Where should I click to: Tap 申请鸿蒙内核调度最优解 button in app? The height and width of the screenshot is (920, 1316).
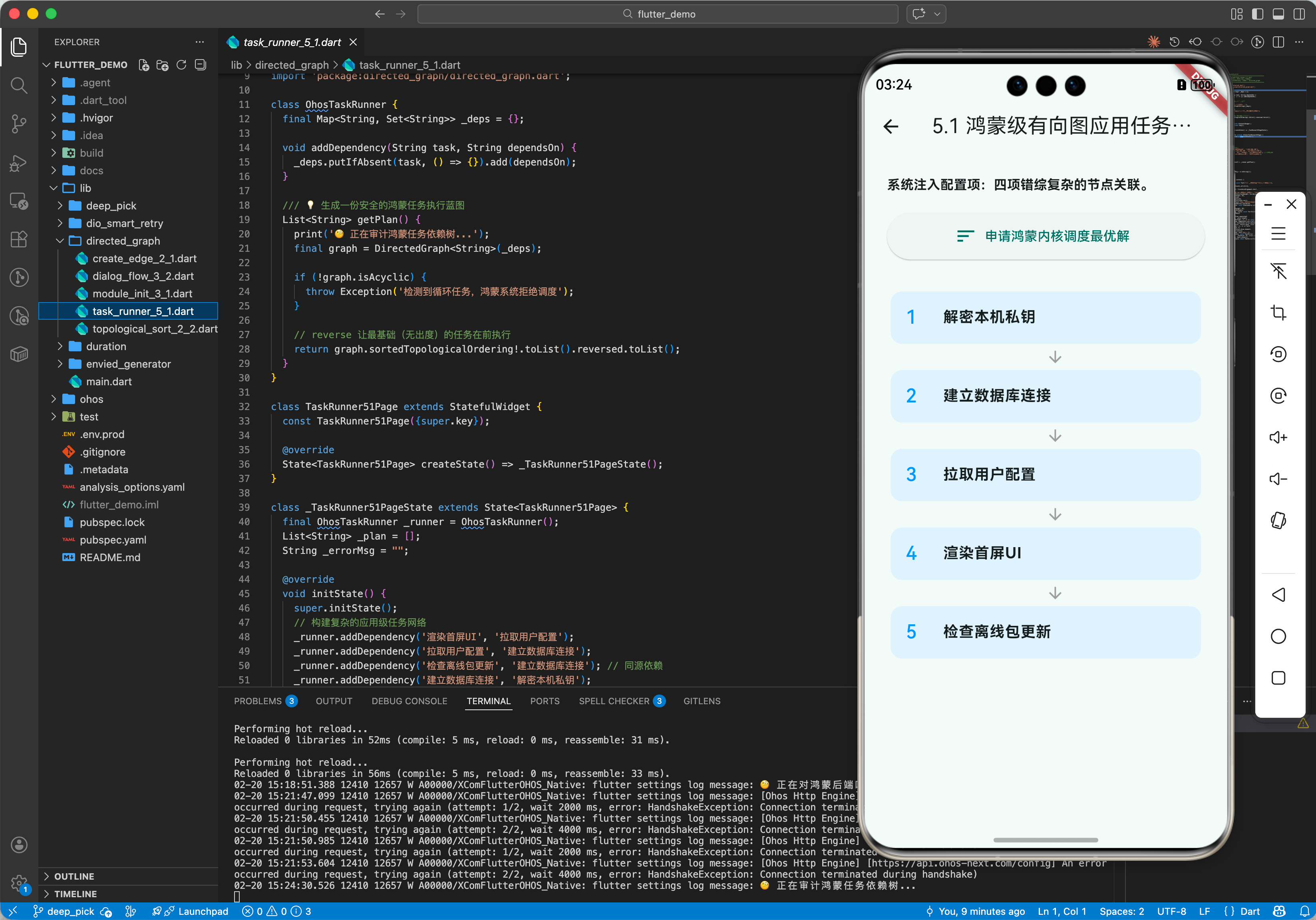coord(1045,236)
